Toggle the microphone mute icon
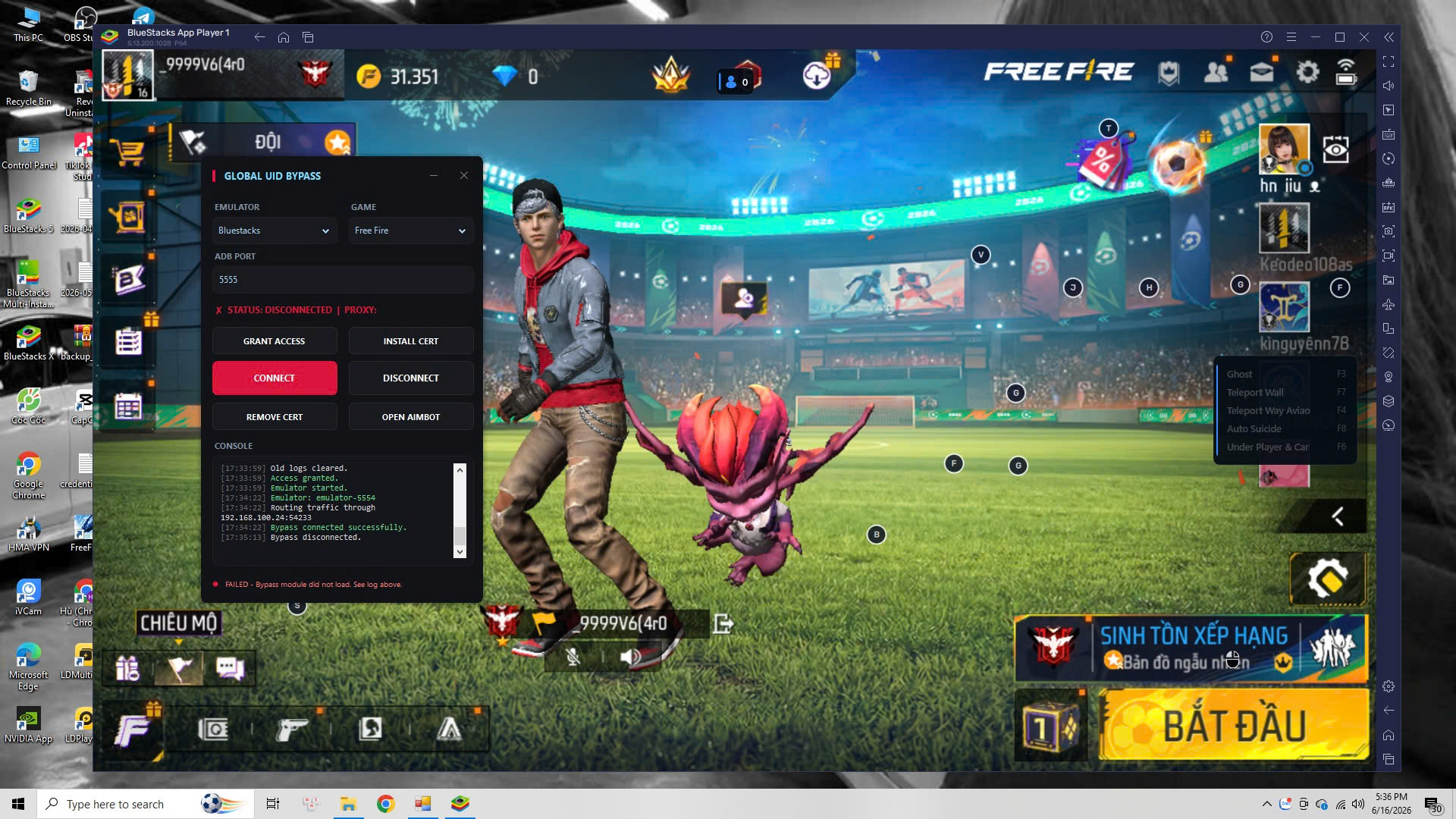This screenshot has width=1456, height=819. 573,657
